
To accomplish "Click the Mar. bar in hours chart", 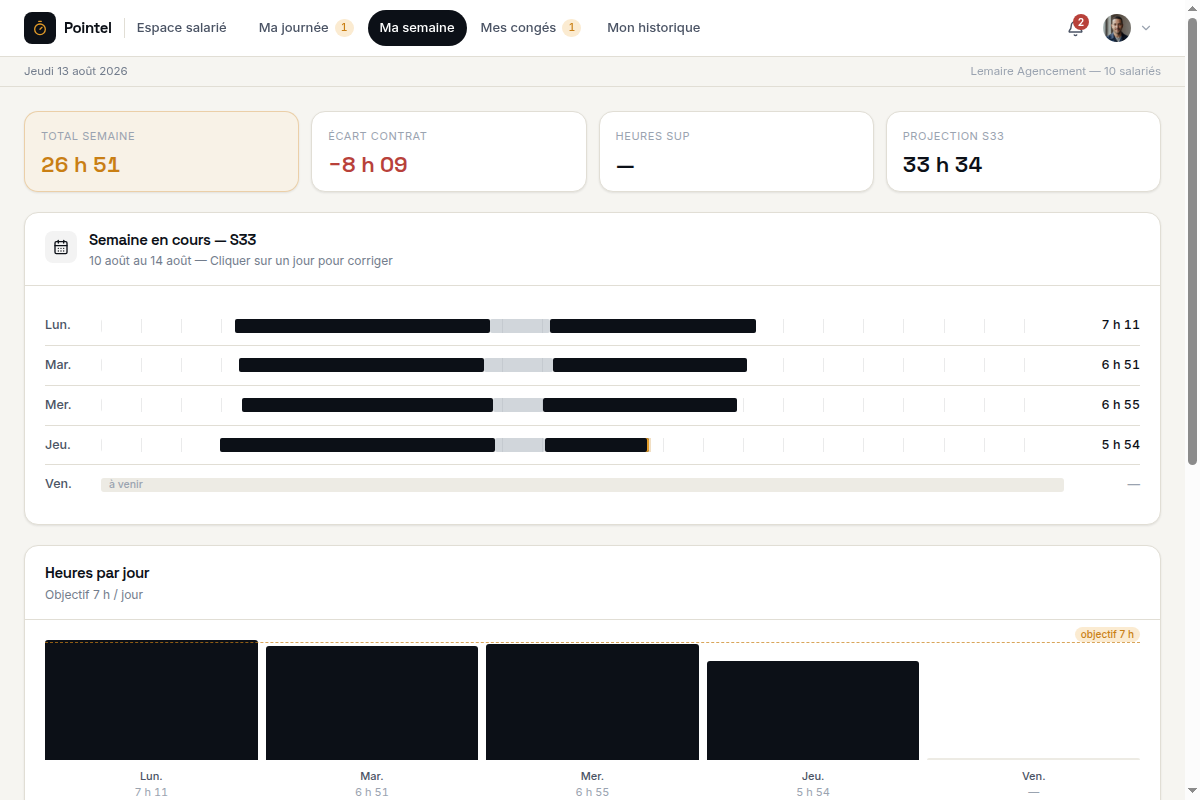I will [x=372, y=703].
